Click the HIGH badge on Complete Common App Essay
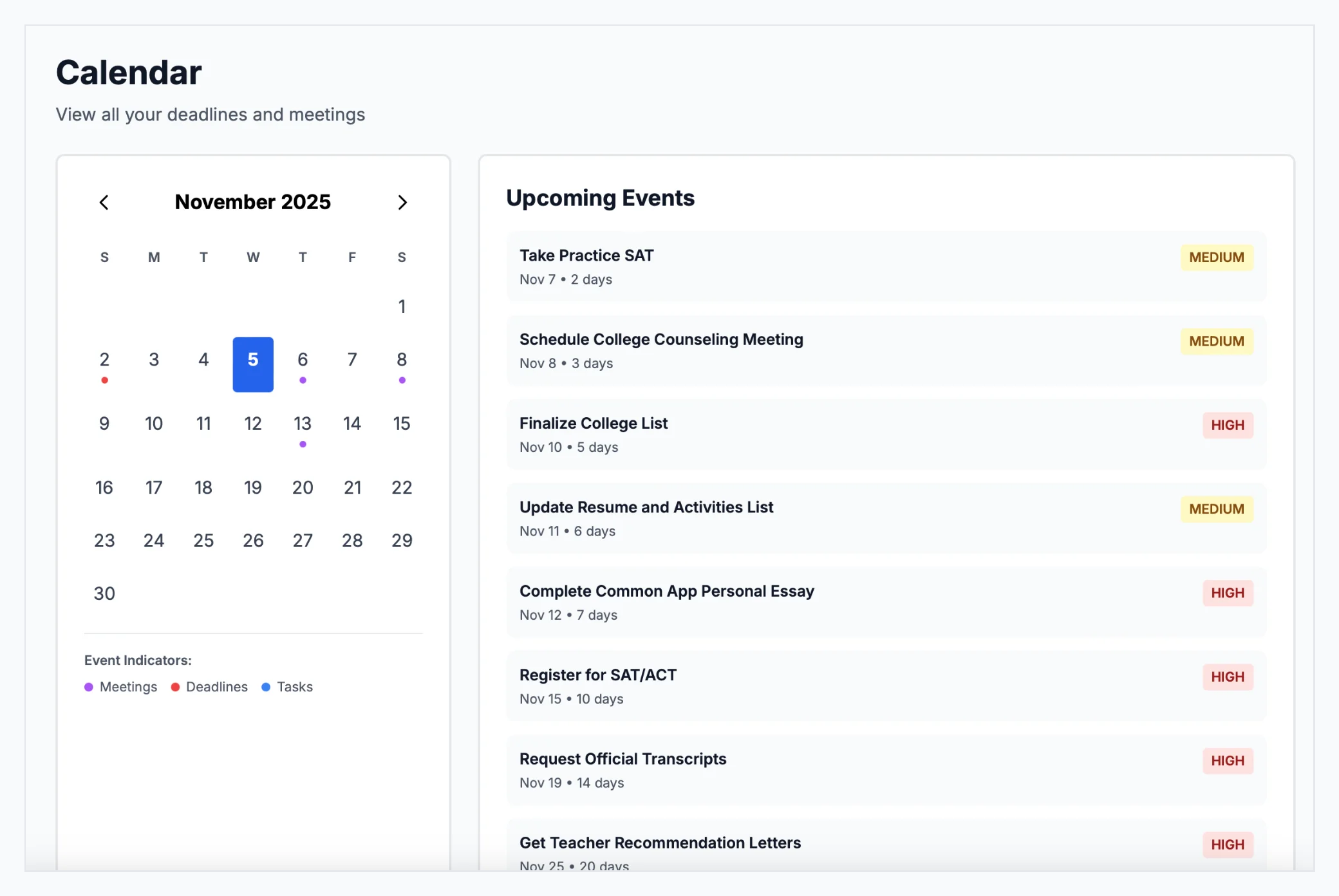 (x=1228, y=593)
